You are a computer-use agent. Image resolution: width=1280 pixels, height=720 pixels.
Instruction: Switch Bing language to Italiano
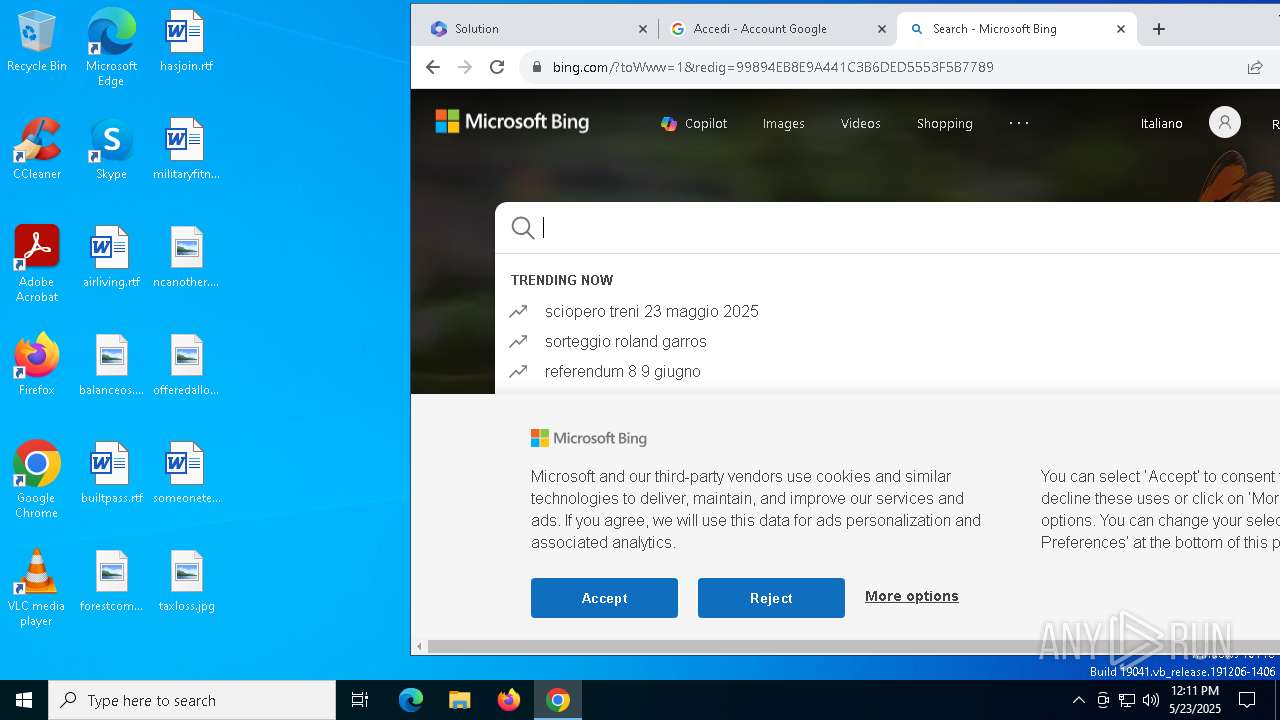click(x=1161, y=123)
